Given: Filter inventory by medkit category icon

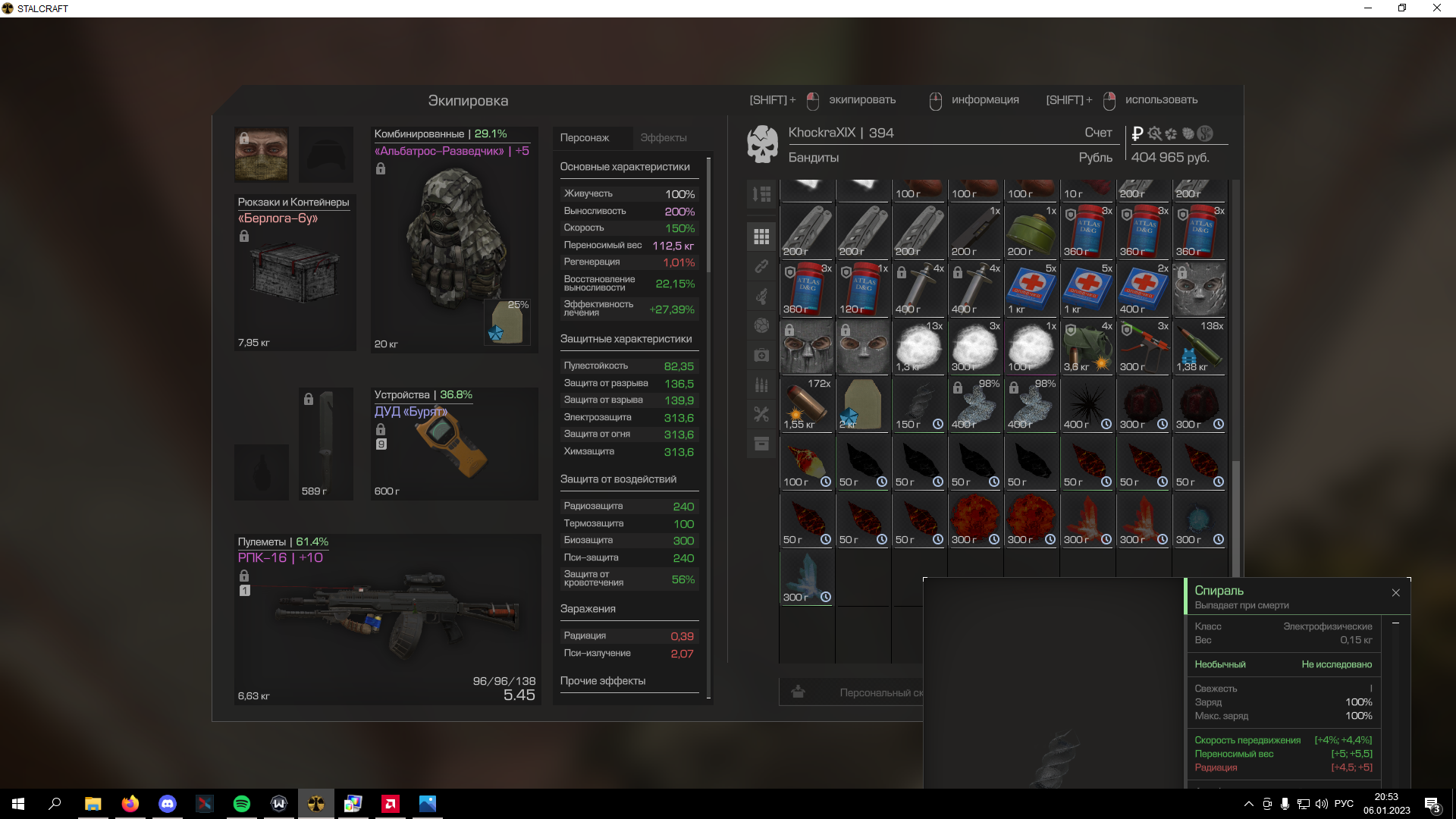Looking at the screenshot, I should point(761,355).
